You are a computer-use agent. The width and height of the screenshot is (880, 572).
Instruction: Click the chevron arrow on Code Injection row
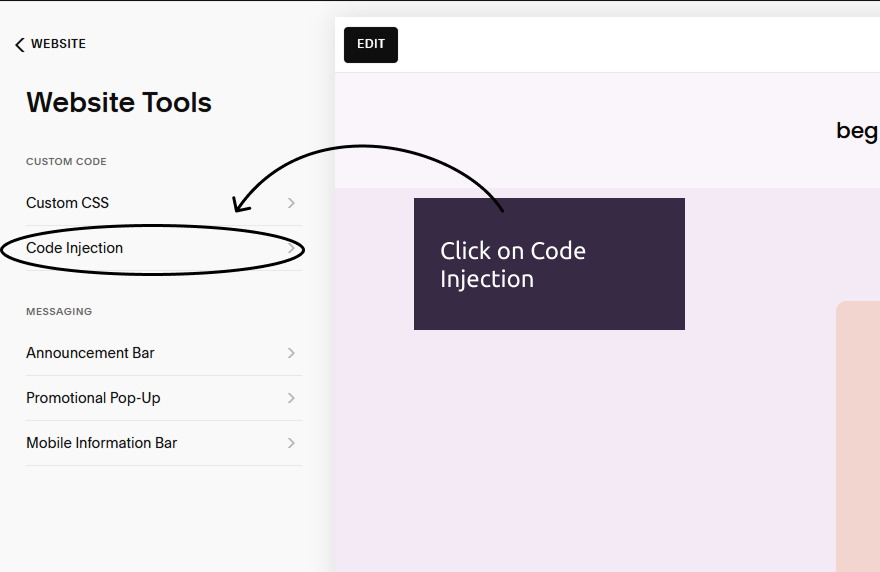[x=291, y=248]
